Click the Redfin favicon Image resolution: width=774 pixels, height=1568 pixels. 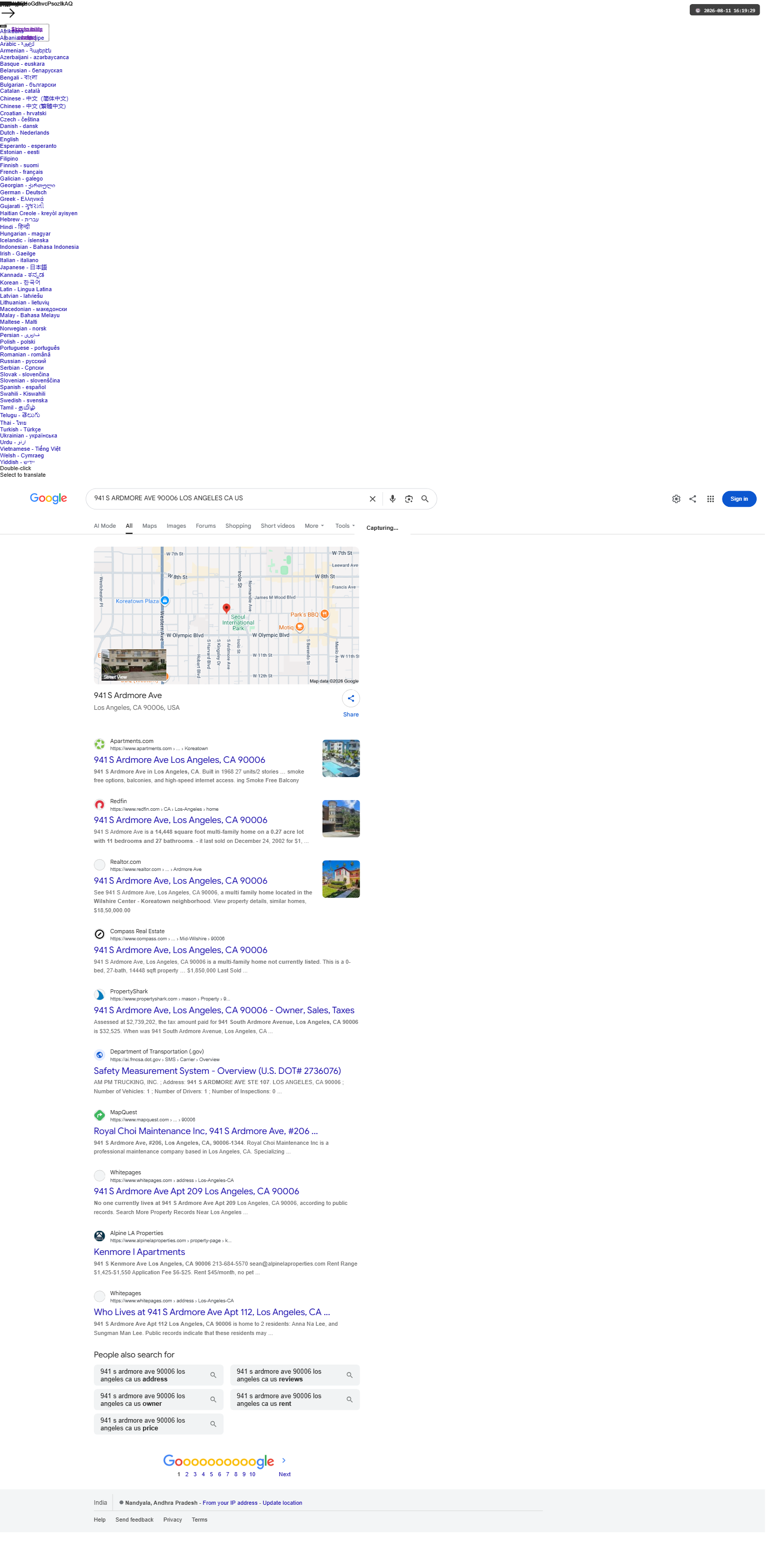99,804
